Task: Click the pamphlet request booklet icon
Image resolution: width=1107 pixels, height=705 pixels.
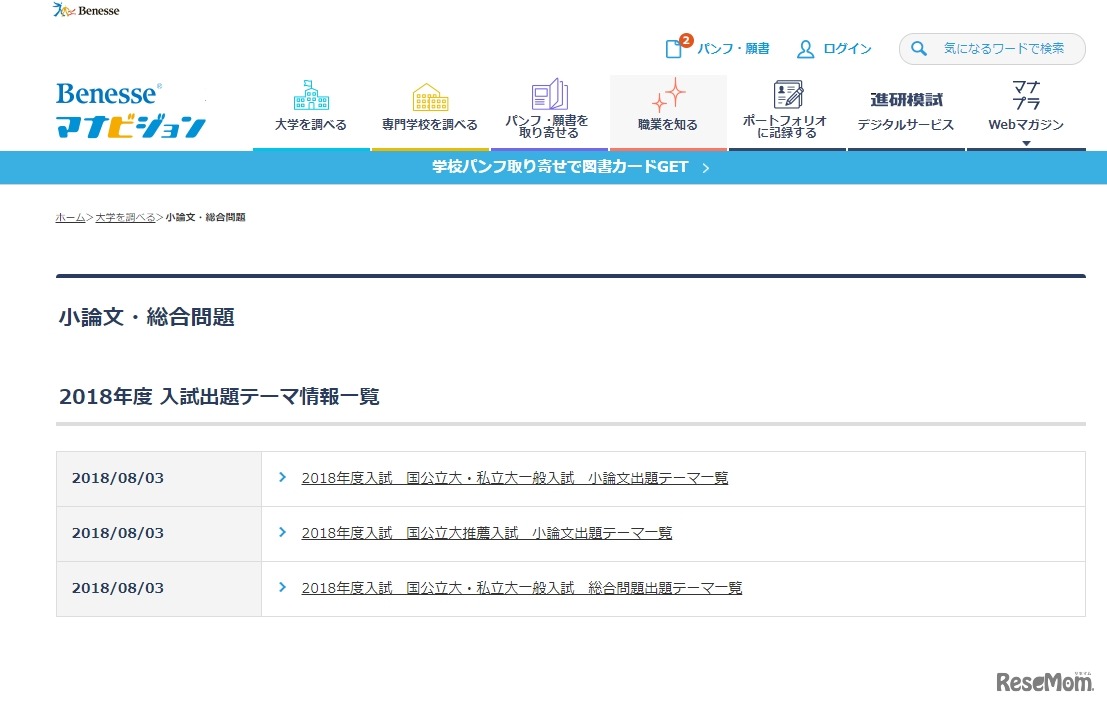Action: coord(549,95)
